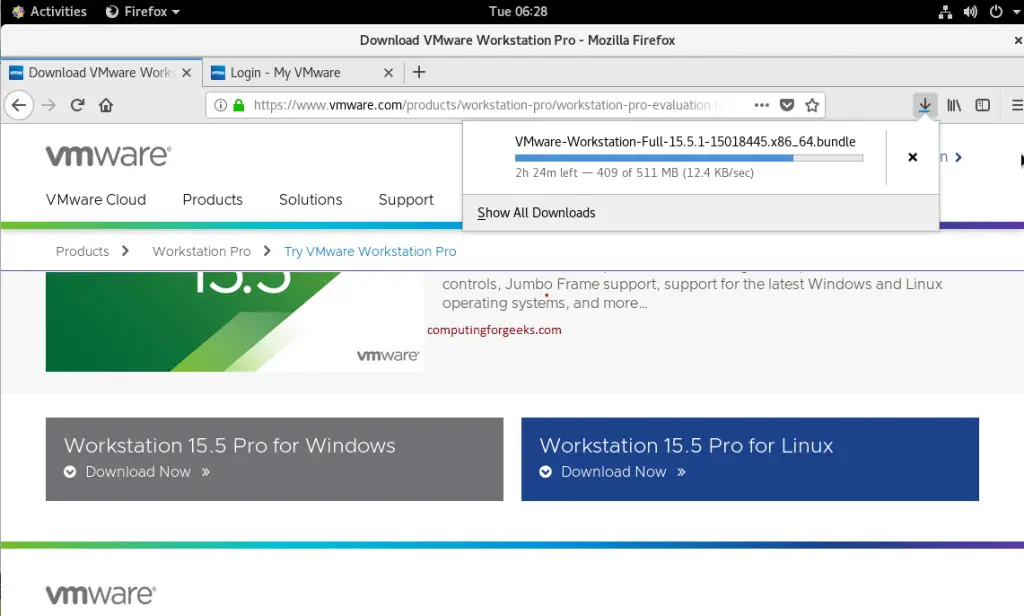Image resolution: width=1024 pixels, height=616 pixels.
Task: Close the Firefox window with X
Action: coord(1017,41)
